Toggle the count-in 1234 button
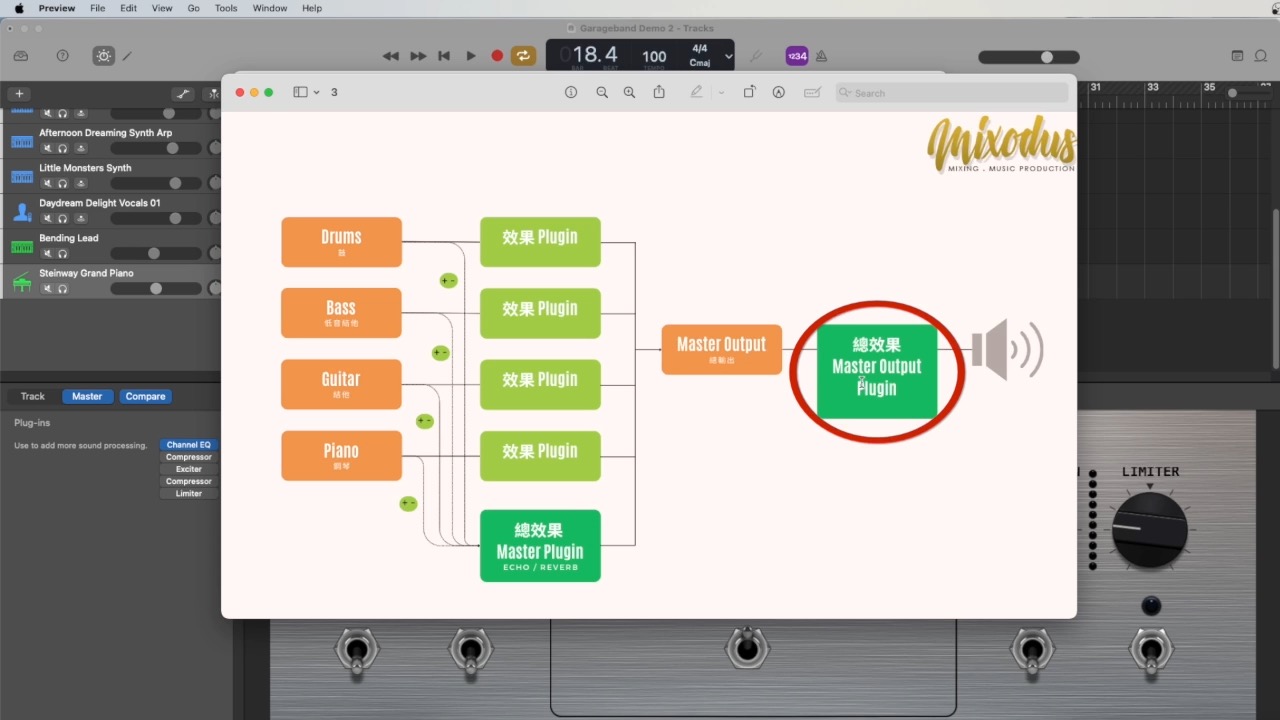 796,56
